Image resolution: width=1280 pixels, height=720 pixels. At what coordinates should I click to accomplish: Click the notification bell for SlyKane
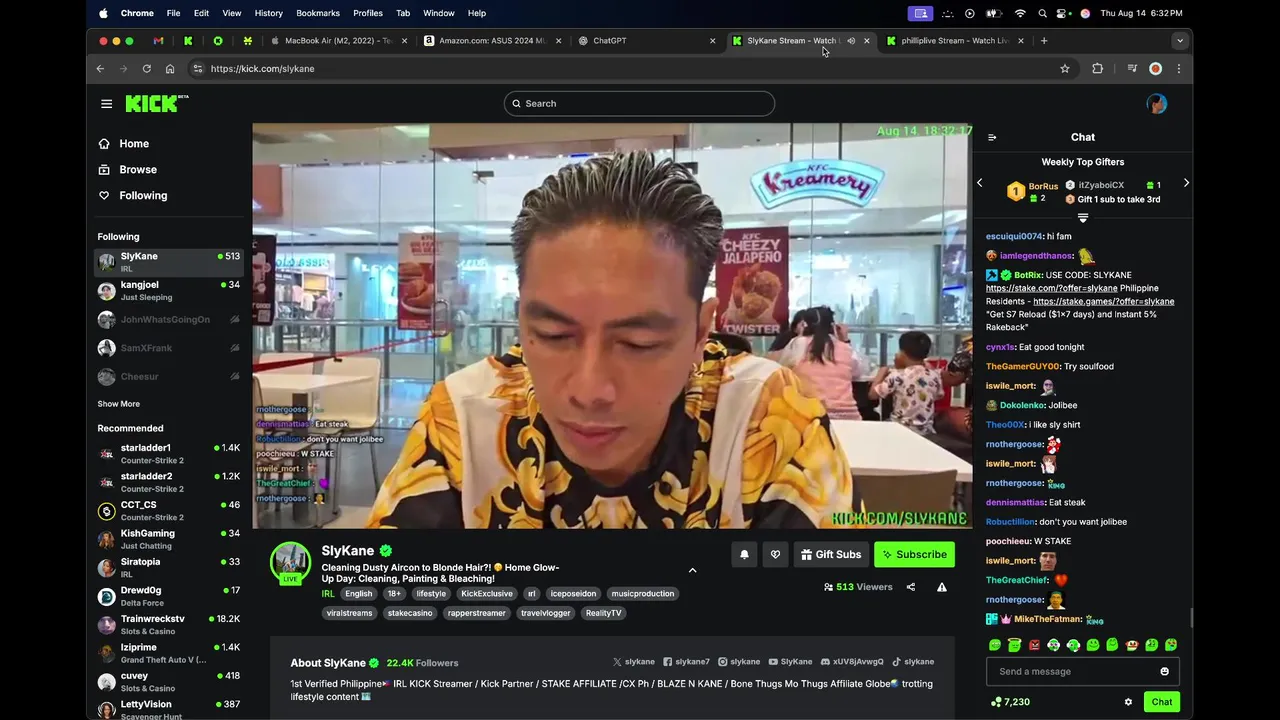tap(744, 555)
